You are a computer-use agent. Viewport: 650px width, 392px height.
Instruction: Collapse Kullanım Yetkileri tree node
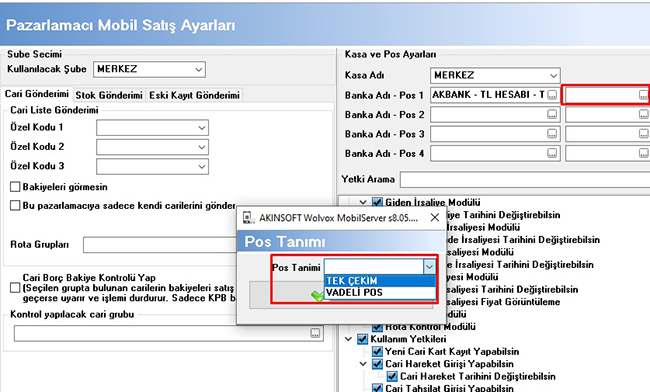tap(348, 339)
